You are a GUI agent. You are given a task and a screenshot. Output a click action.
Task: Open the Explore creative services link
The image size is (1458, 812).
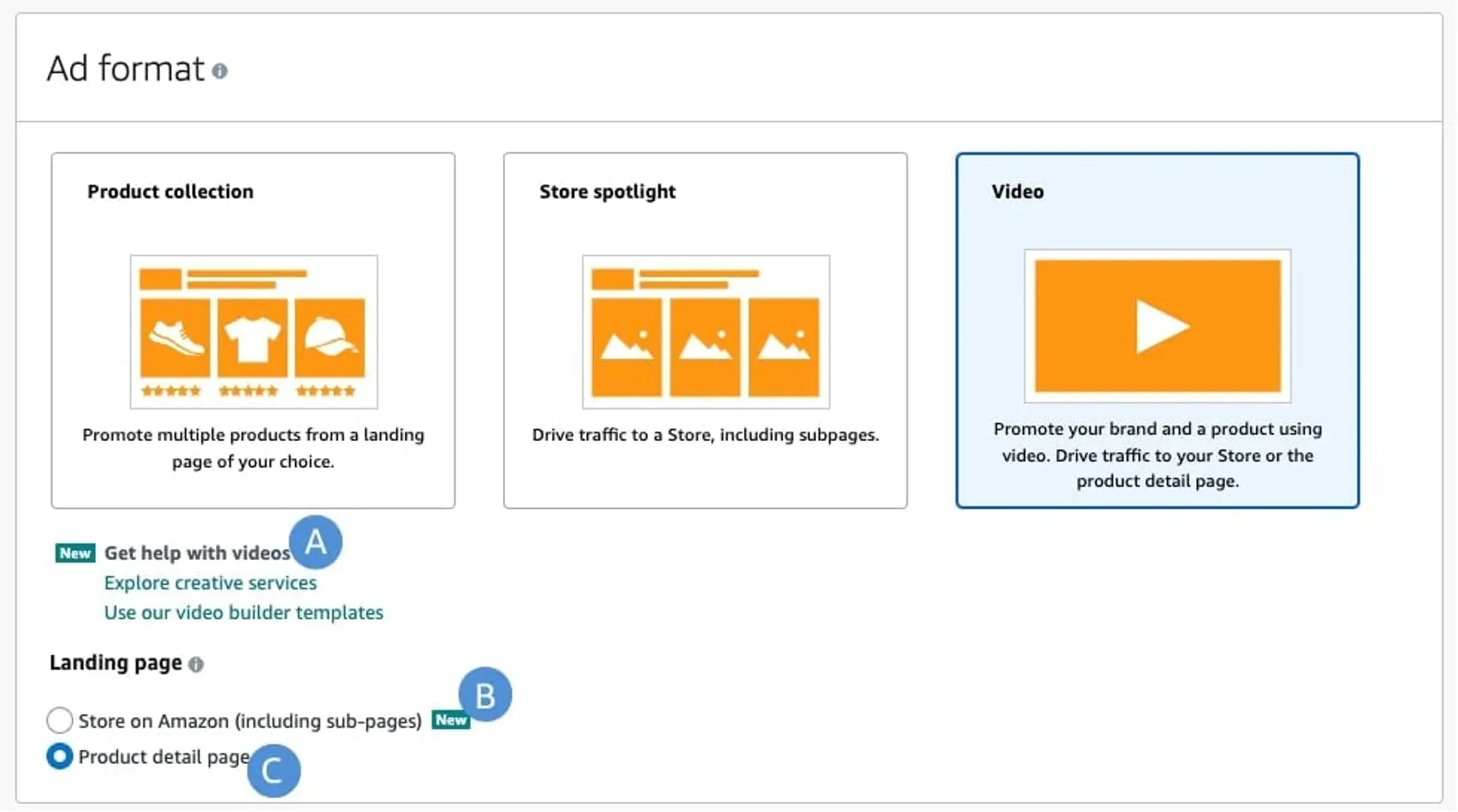click(x=210, y=582)
